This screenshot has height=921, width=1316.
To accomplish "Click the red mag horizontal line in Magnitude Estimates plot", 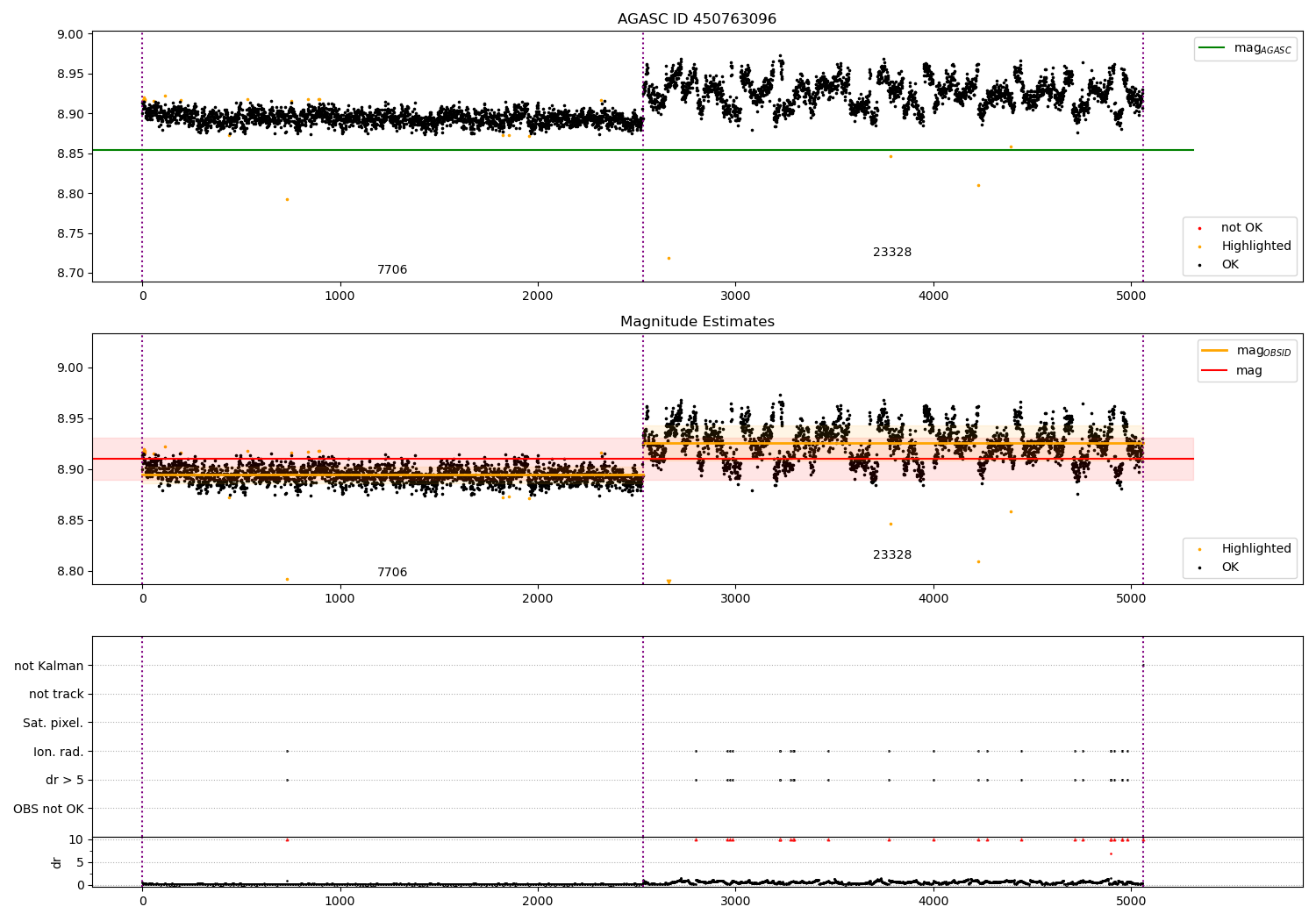I will click(643, 459).
